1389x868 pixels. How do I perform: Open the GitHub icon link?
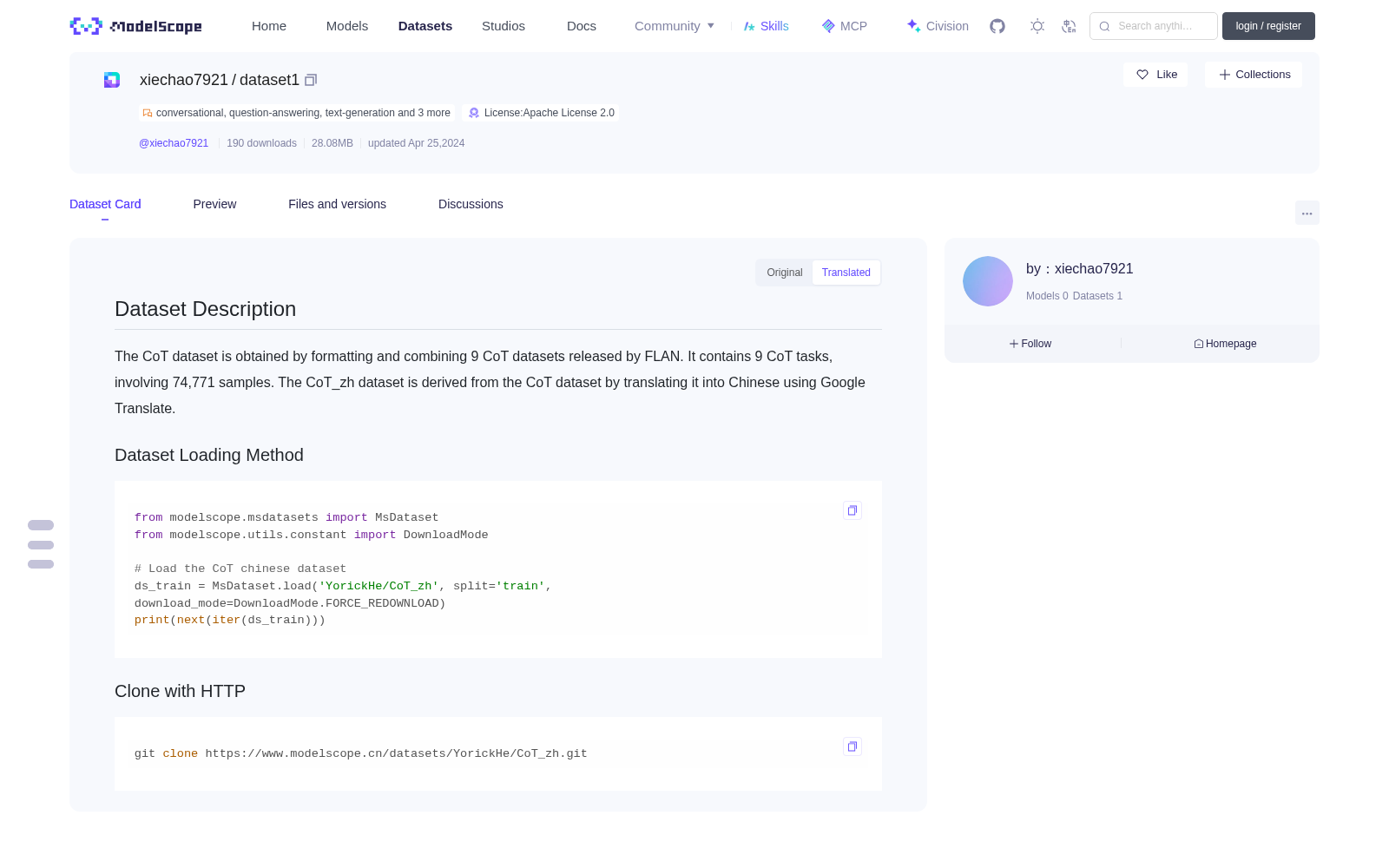tap(997, 26)
